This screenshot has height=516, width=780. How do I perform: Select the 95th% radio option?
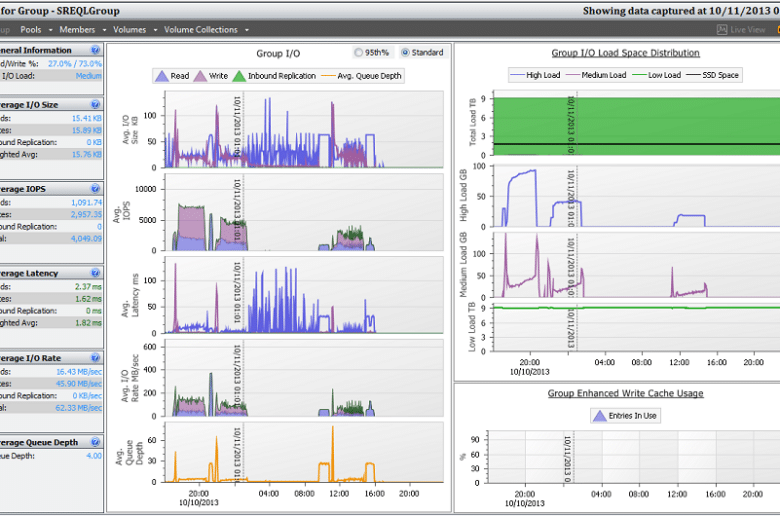click(x=358, y=52)
